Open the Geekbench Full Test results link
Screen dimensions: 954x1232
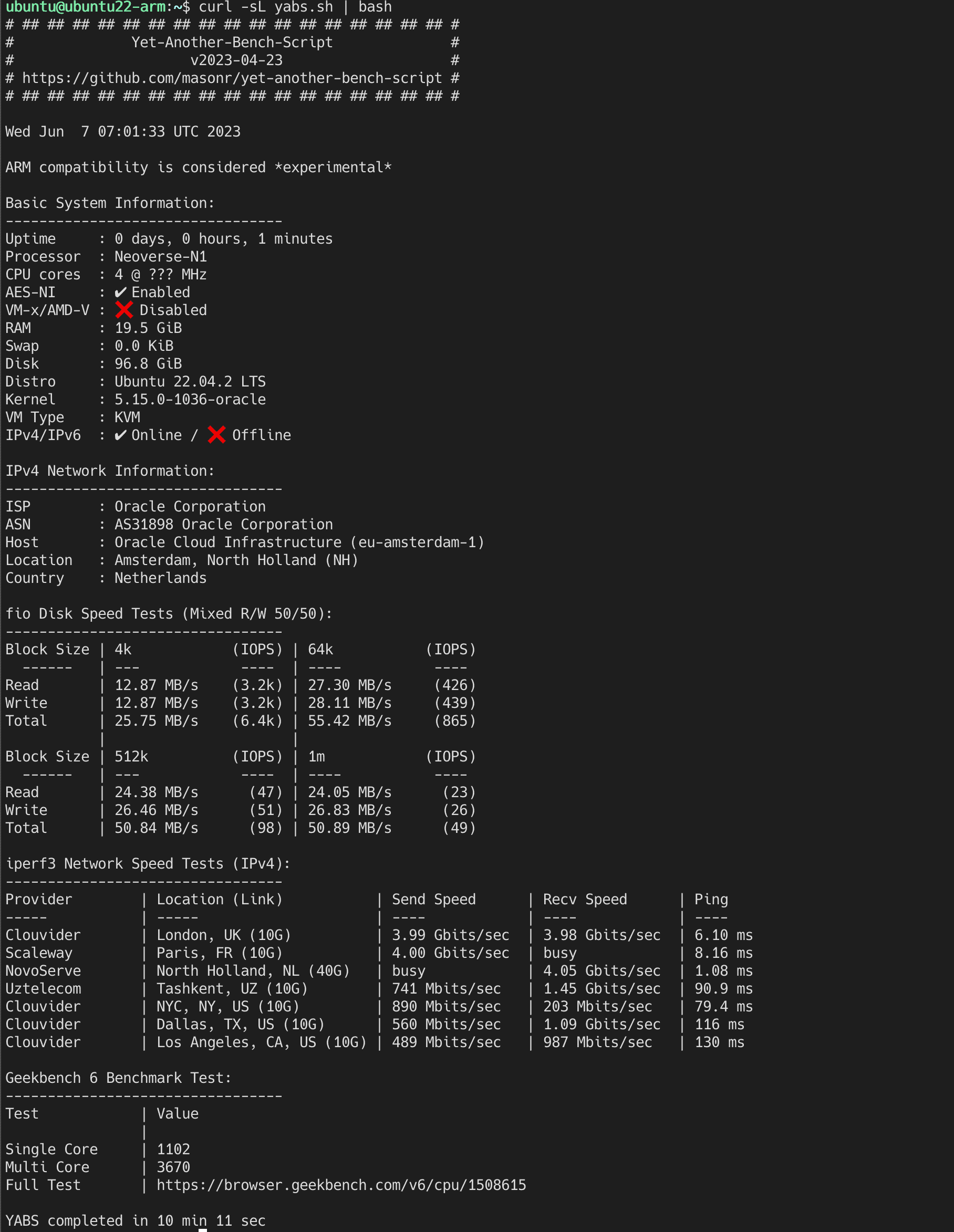click(341, 1185)
